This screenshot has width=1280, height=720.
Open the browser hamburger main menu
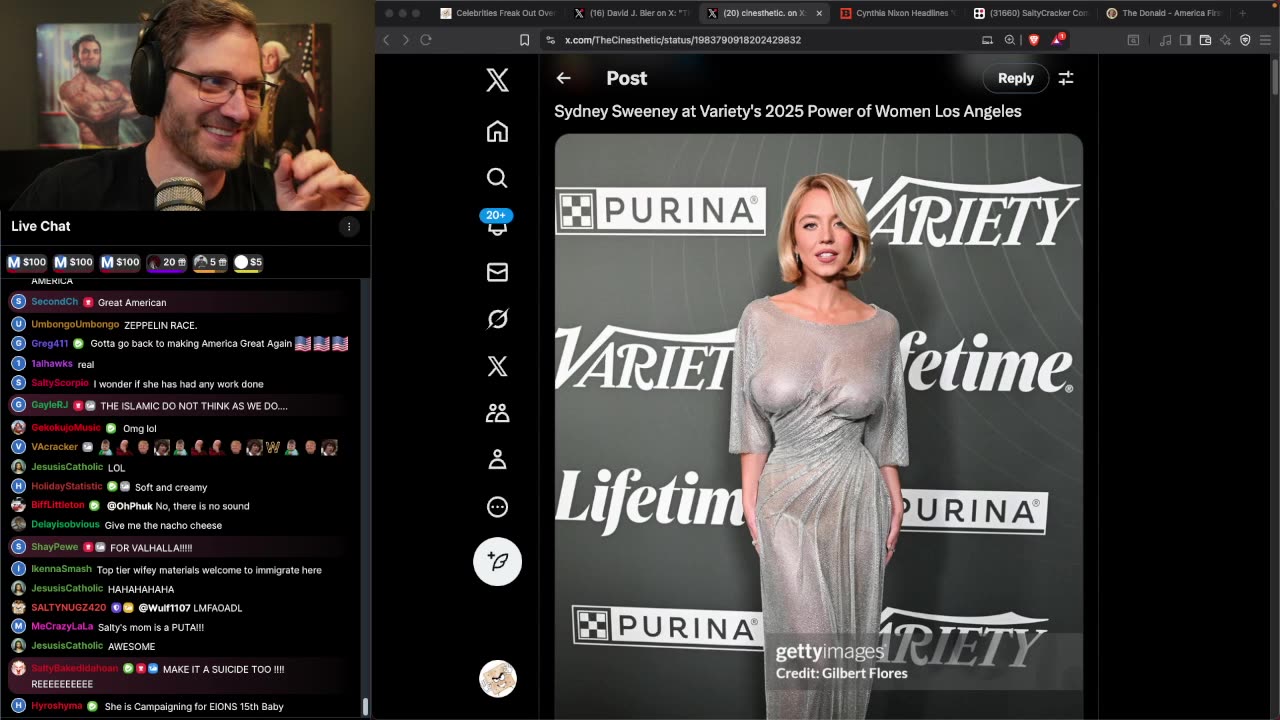(1265, 40)
